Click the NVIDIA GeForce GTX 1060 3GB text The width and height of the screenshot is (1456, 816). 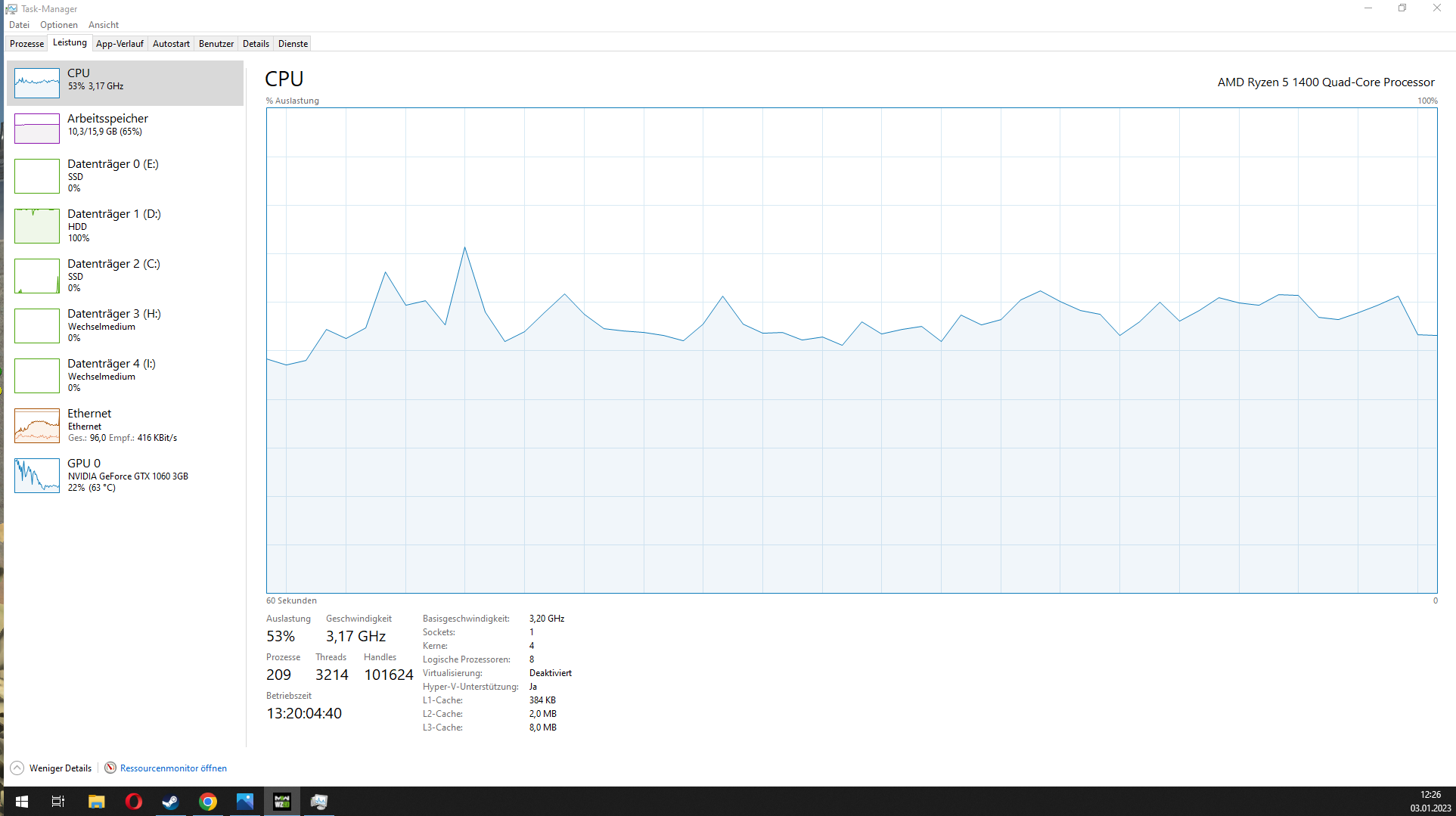(x=128, y=476)
